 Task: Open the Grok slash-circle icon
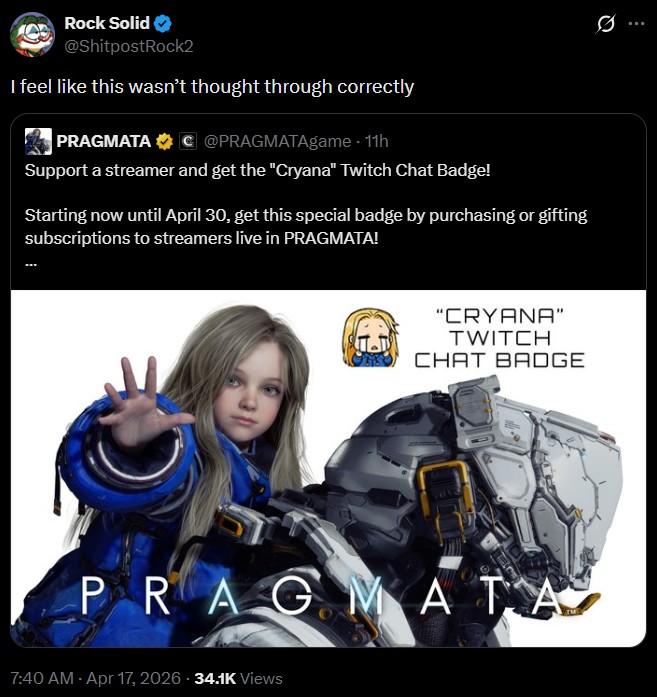(x=605, y=24)
